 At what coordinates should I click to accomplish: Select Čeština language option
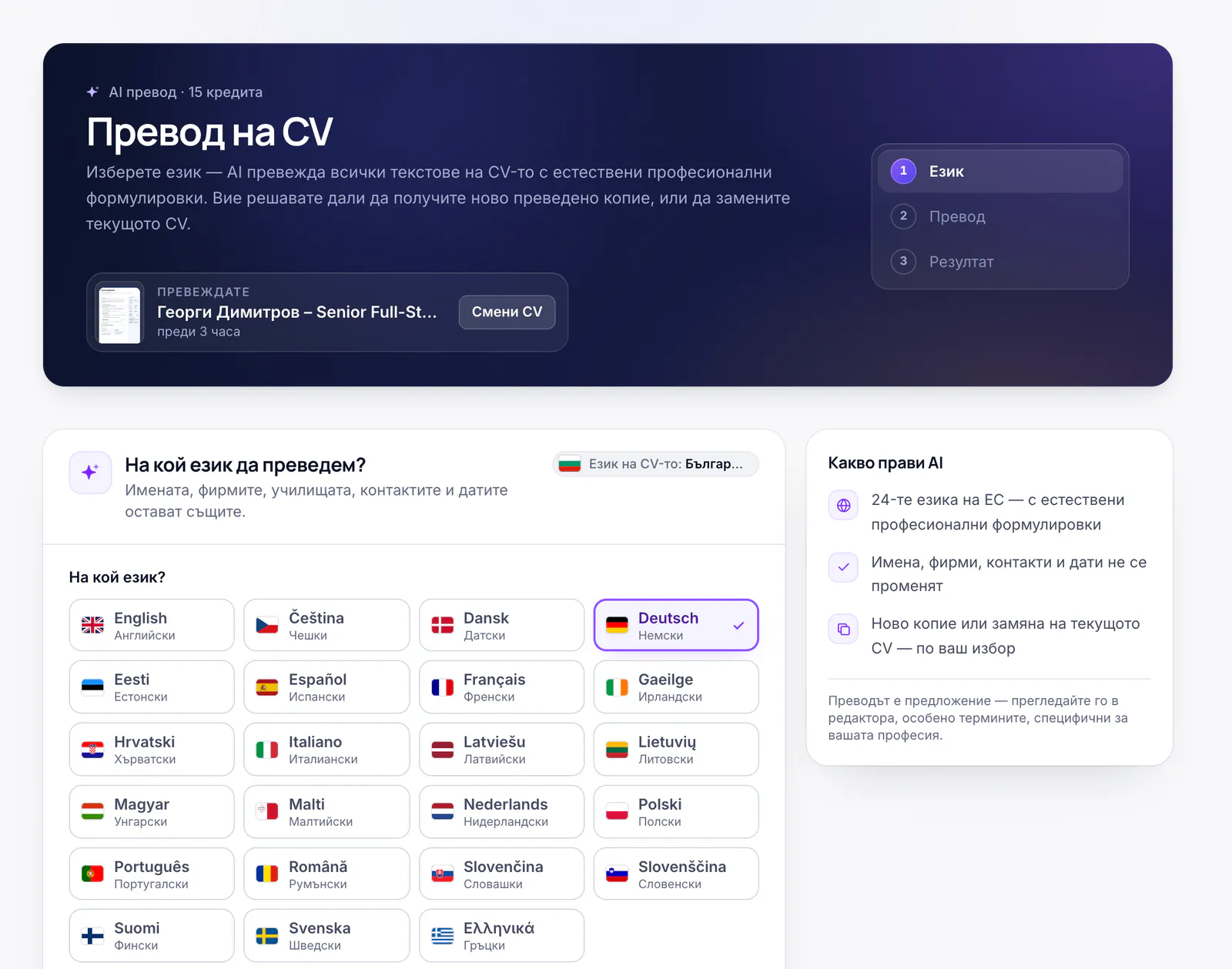point(326,625)
